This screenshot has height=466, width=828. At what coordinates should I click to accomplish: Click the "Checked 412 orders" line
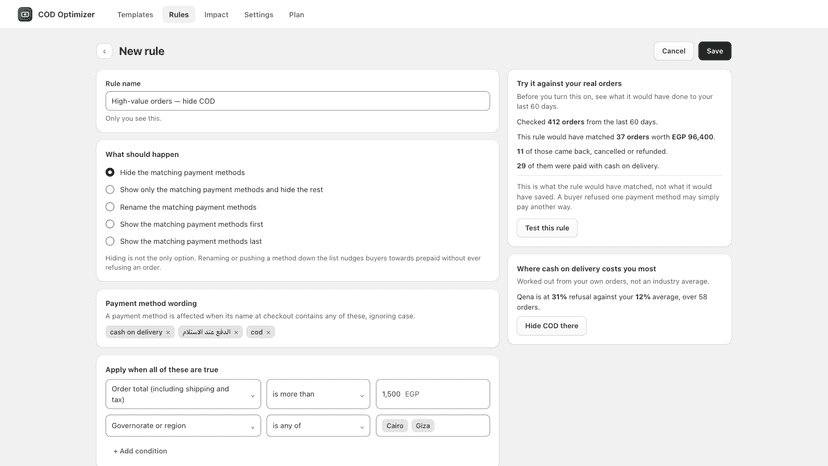click(587, 122)
